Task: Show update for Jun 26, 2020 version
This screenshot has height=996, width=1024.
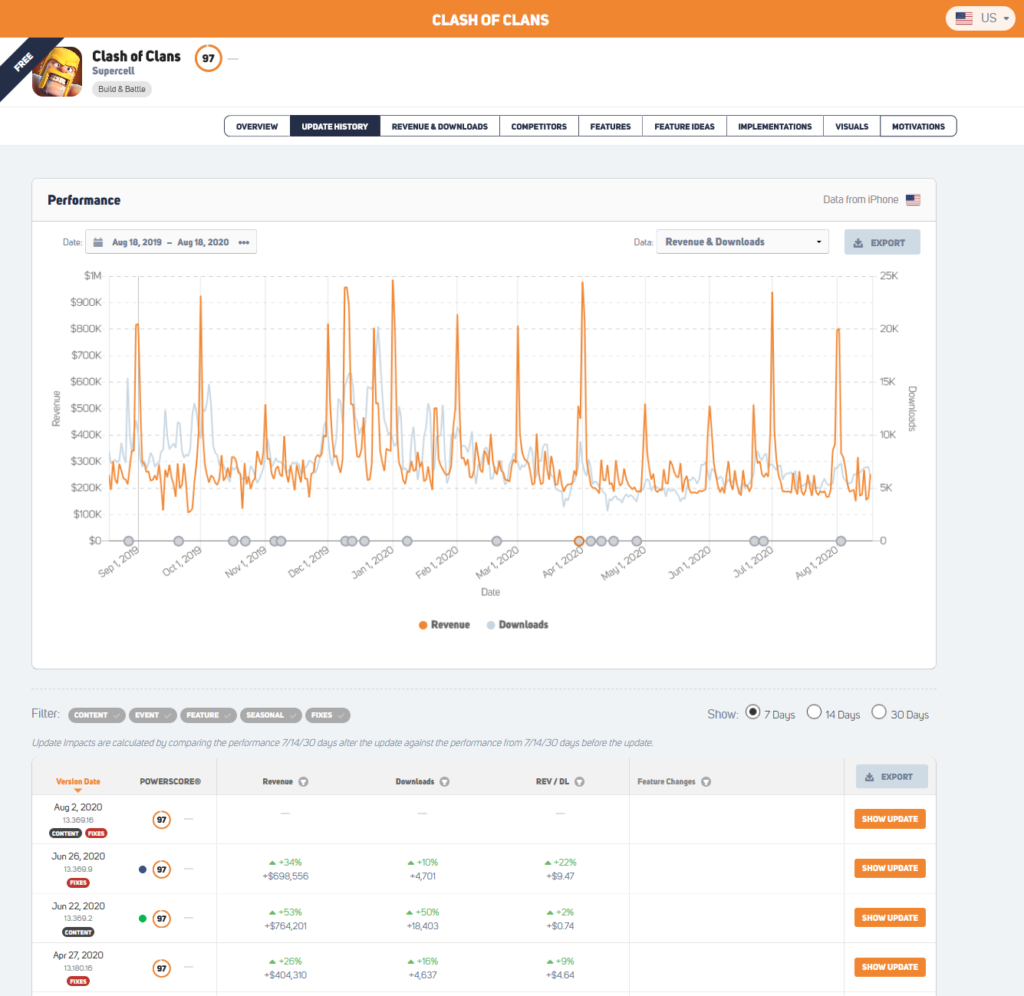Action: [x=889, y=868]
